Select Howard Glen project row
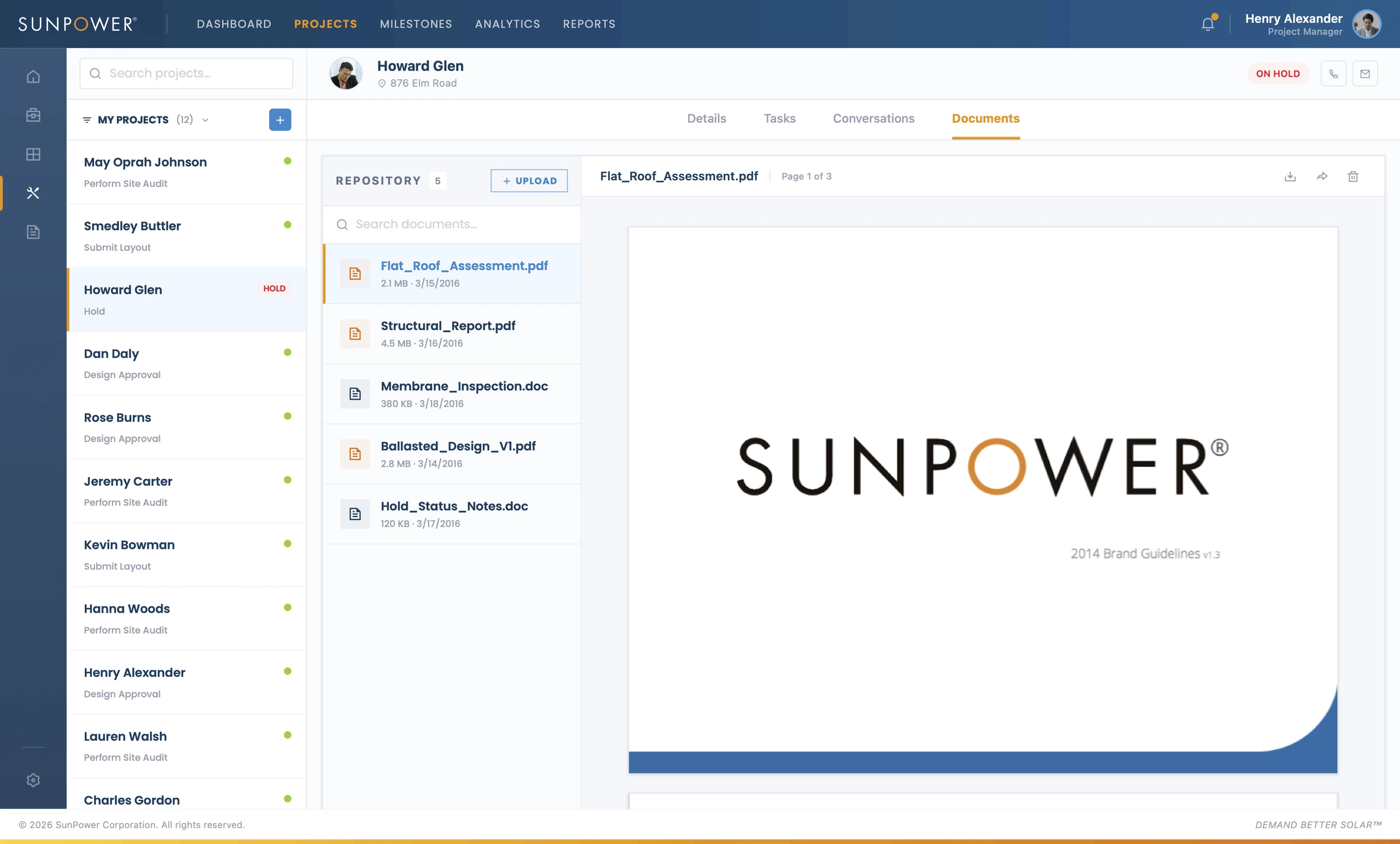 click(186, 300)
